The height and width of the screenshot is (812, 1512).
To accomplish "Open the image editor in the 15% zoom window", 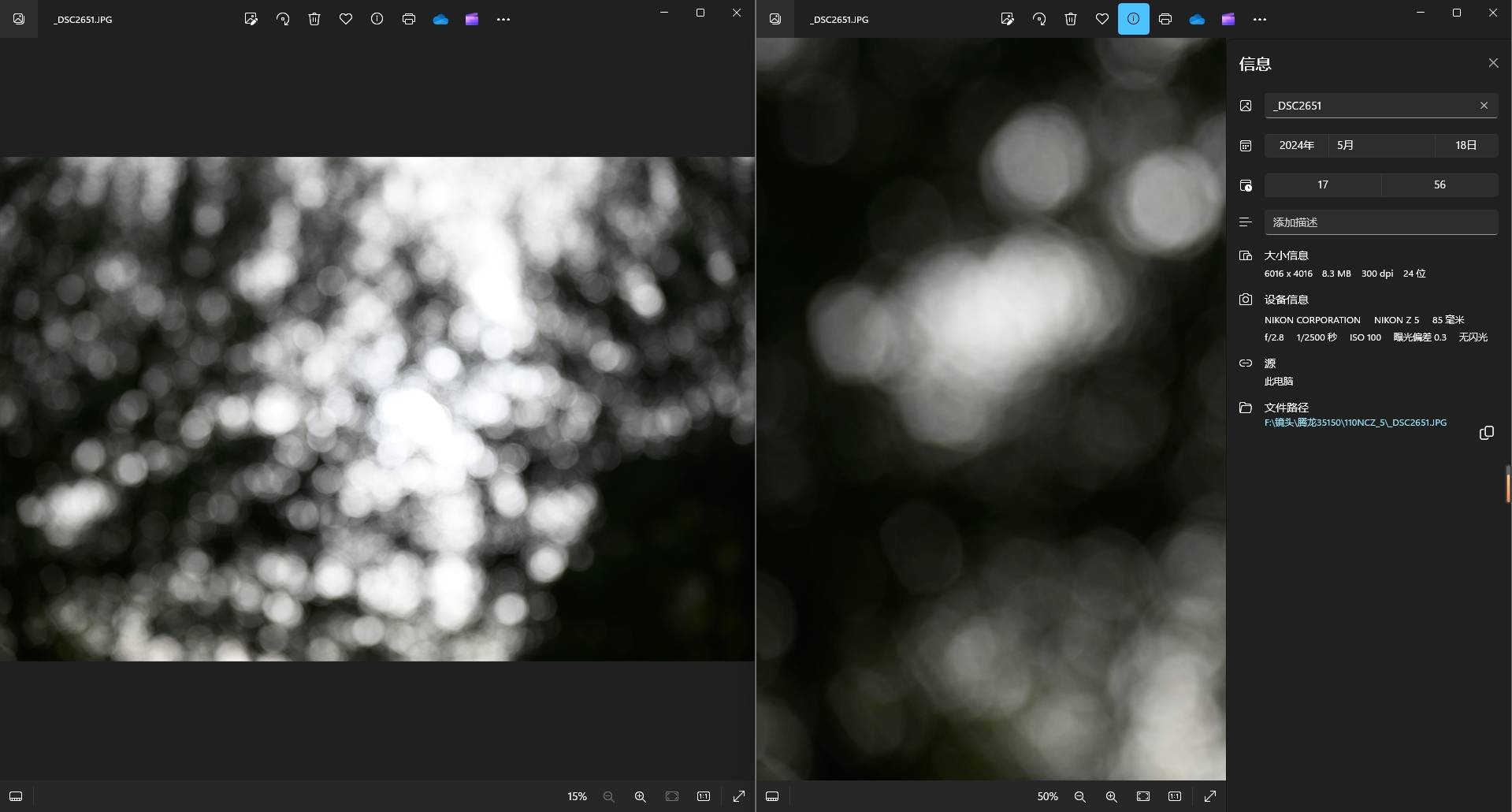I will tap(251, 19).
